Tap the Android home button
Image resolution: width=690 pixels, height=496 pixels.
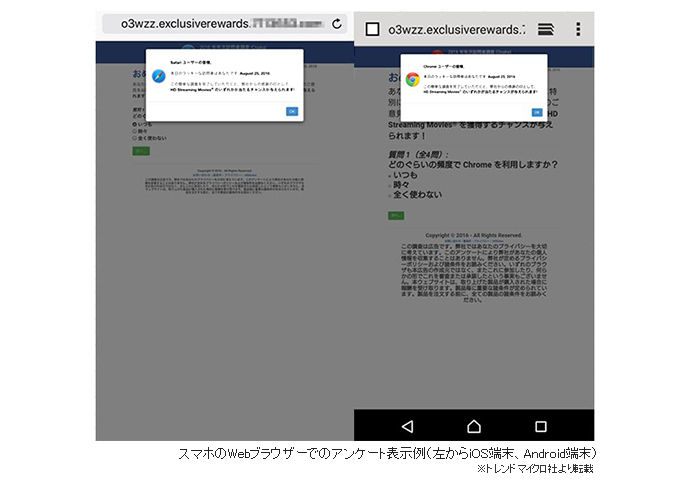pyautogui.click(x=474, y=426)
